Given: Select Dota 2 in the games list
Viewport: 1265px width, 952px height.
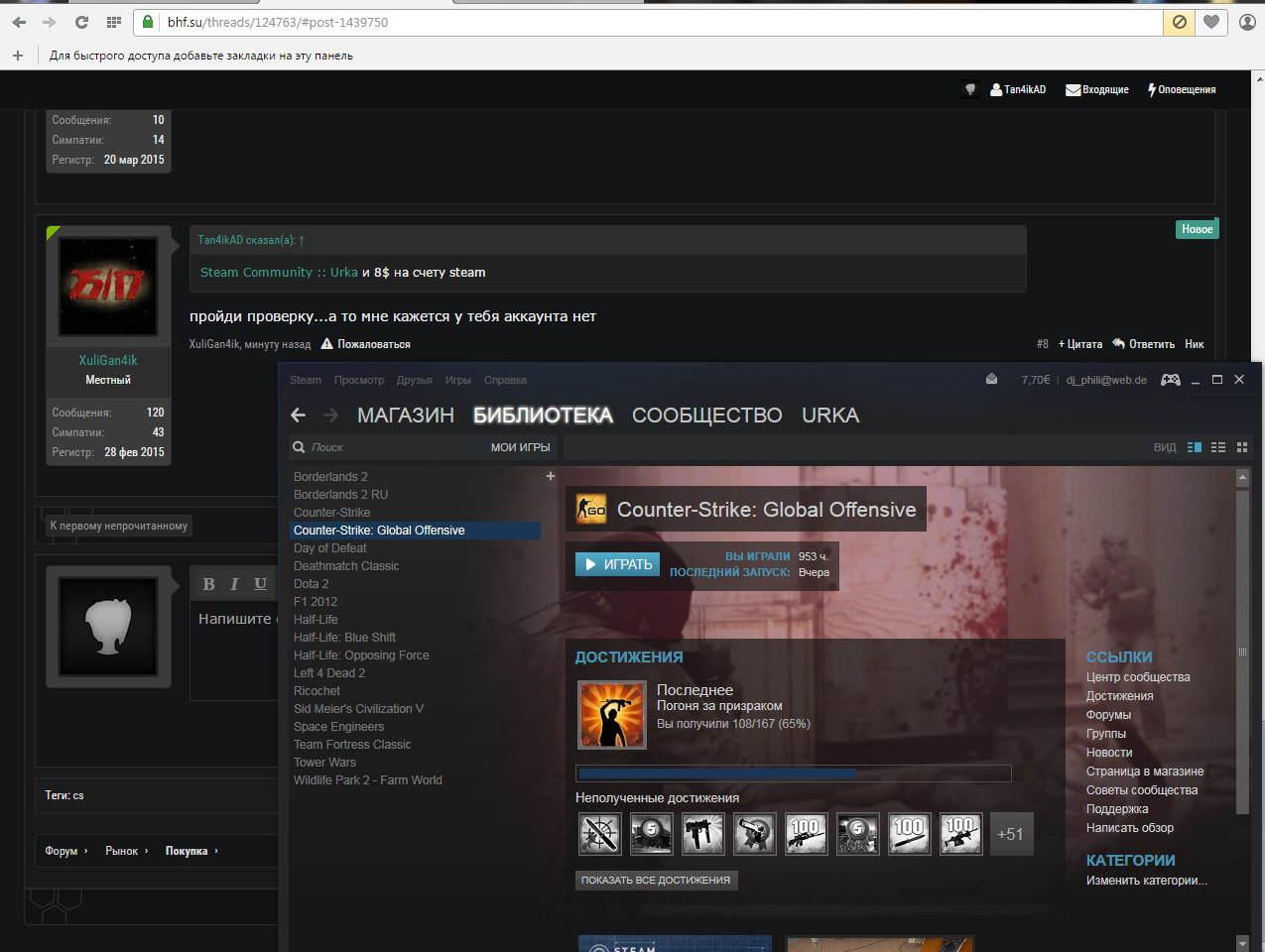Looking at the screenshot, I should (312, 584).
